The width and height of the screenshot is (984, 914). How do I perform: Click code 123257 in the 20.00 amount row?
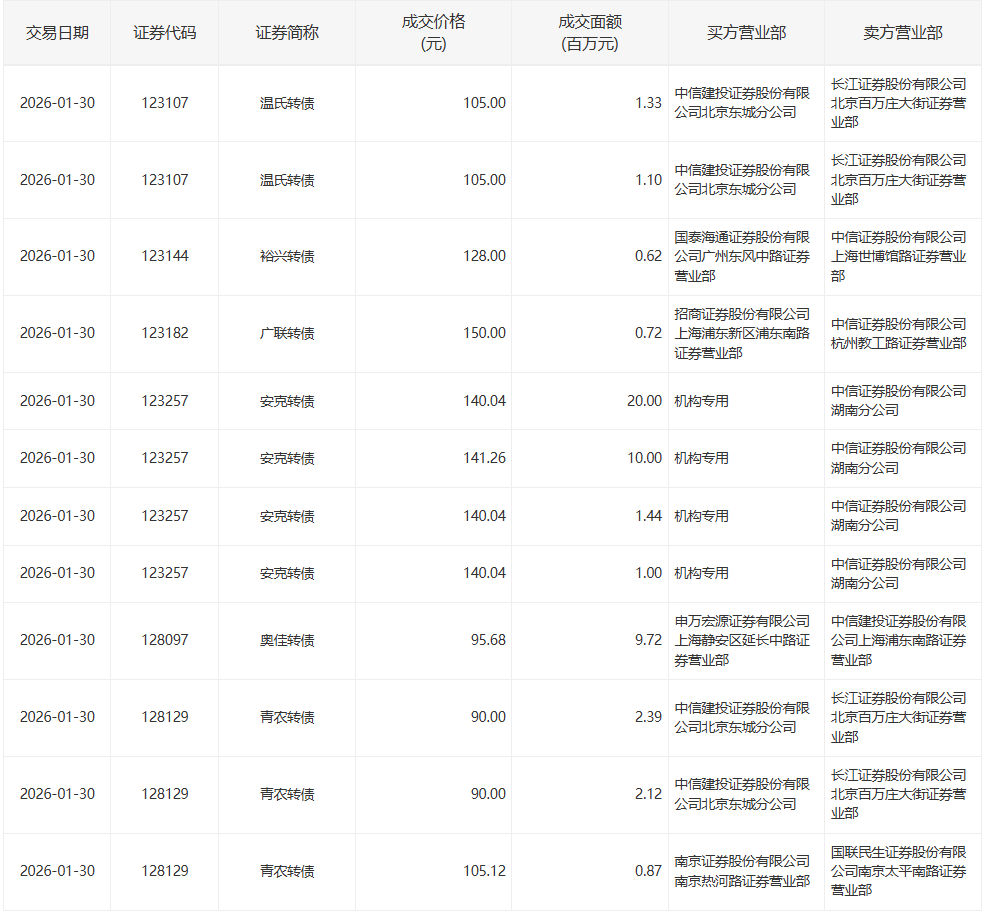[x=164, y=401]
